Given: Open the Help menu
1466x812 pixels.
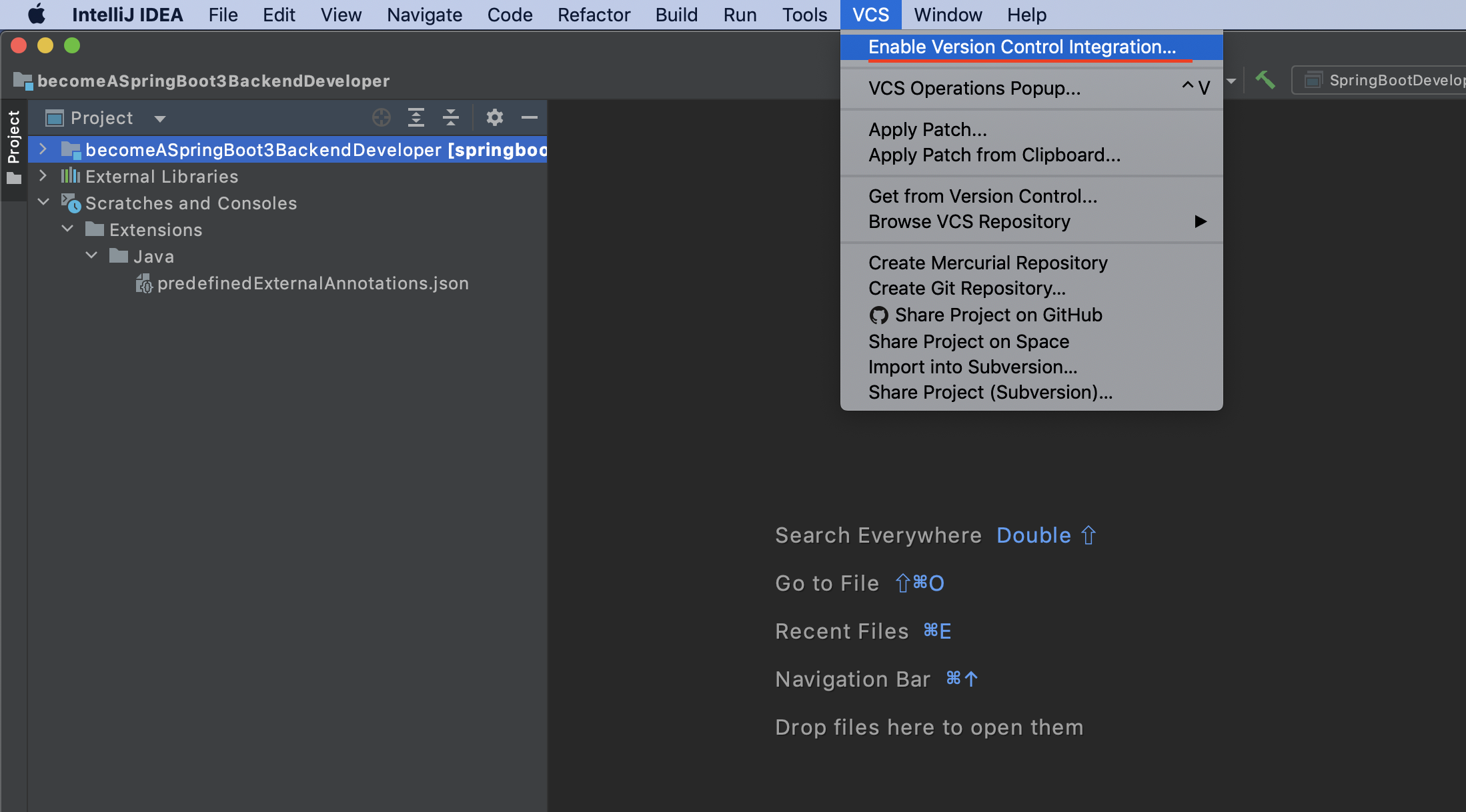Looking at the screenshot, I should tap(1026, 14).
